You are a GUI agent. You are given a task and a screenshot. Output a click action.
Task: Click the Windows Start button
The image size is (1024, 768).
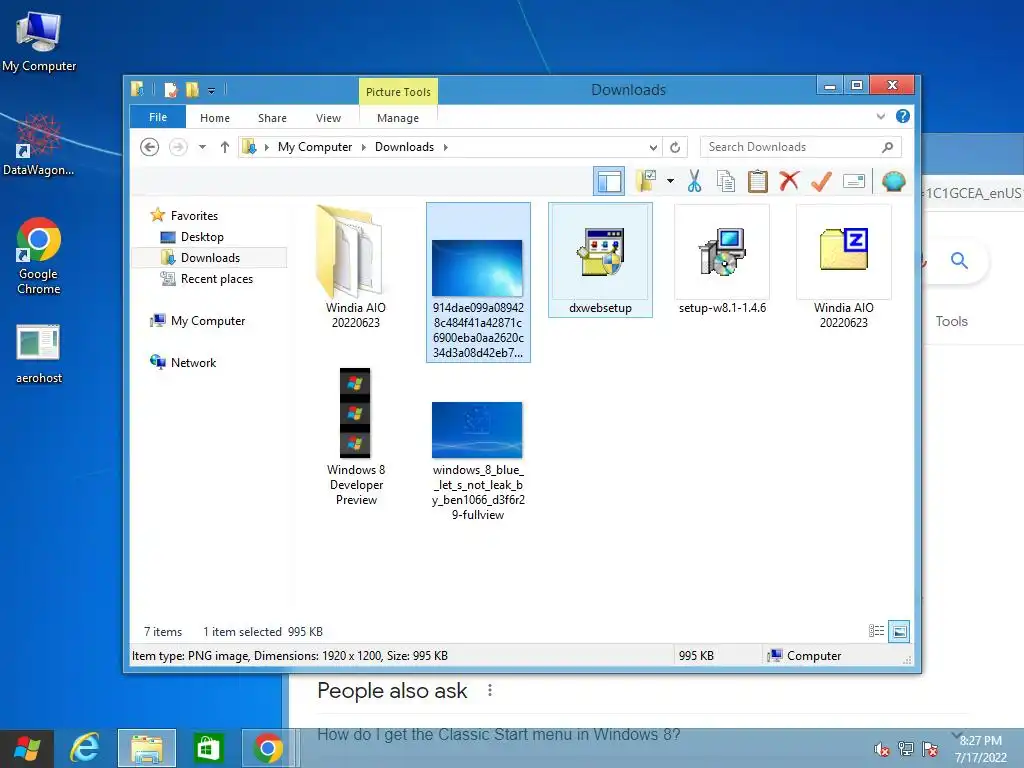coord(27,748)
